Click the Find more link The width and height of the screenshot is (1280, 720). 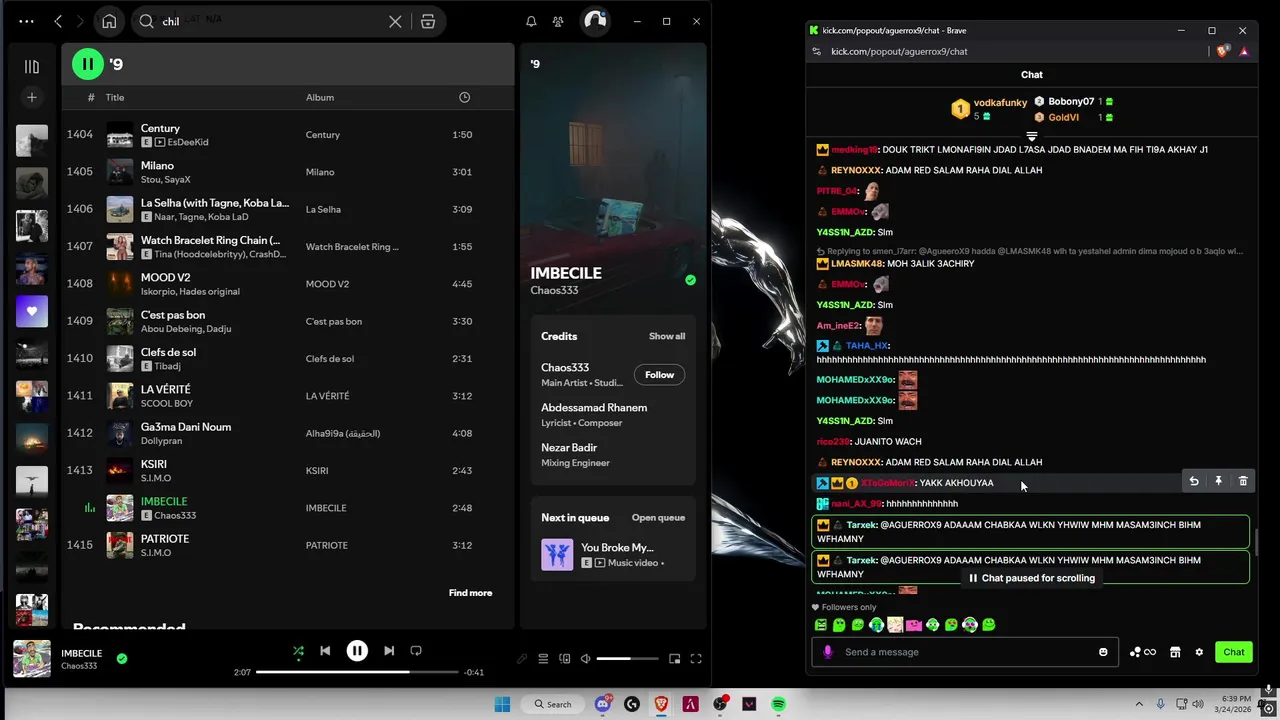470,593
